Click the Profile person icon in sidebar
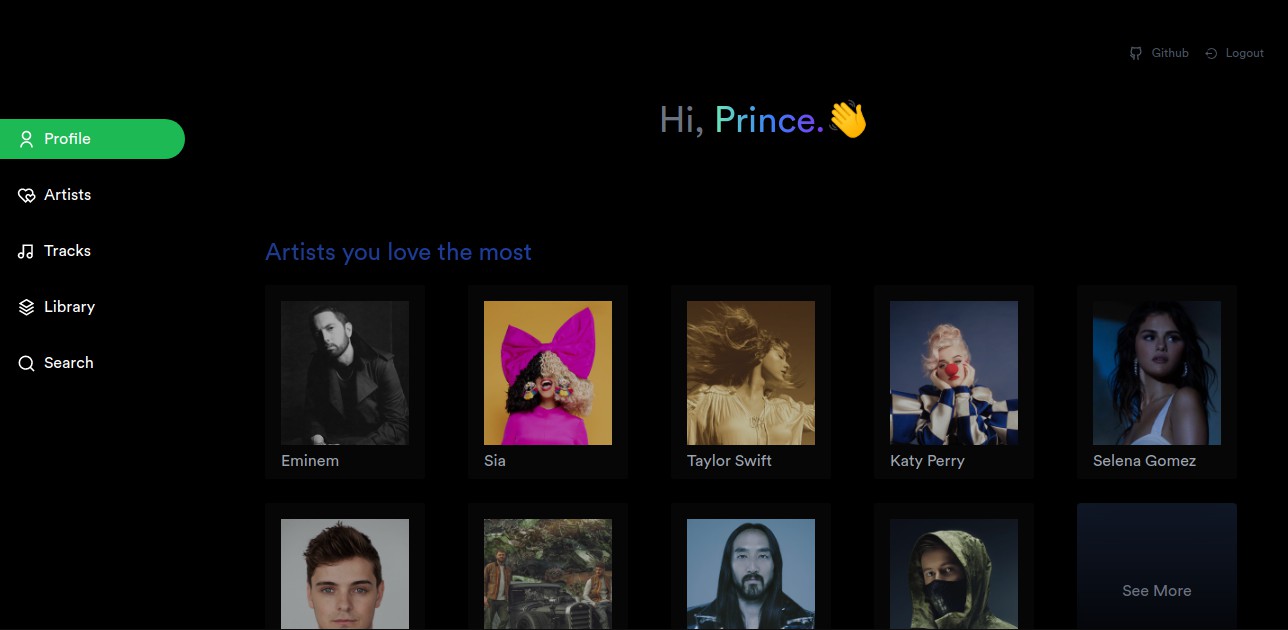 pyautogui.click(x=26, y=138)
